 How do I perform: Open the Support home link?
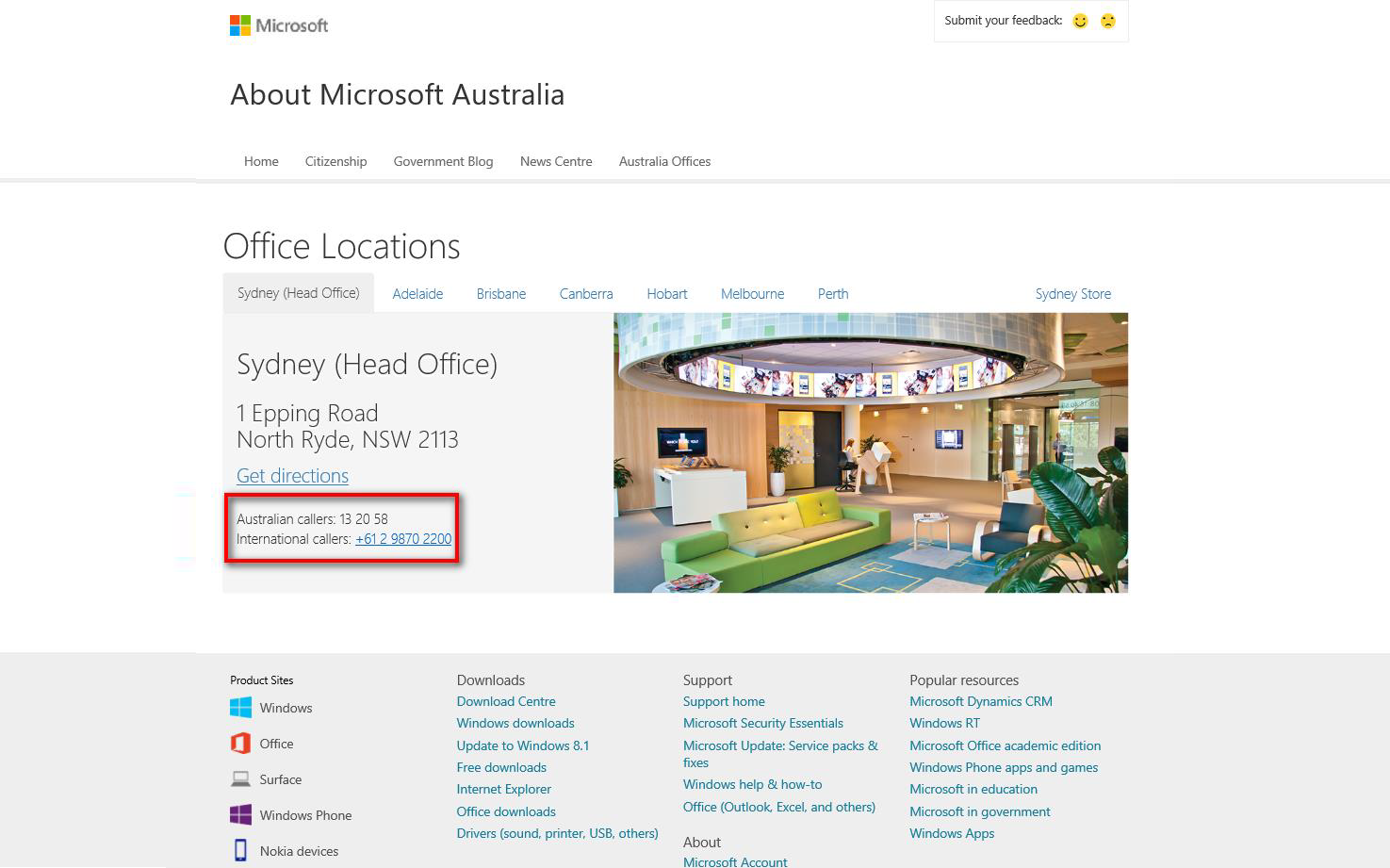[x=724, y=701]
